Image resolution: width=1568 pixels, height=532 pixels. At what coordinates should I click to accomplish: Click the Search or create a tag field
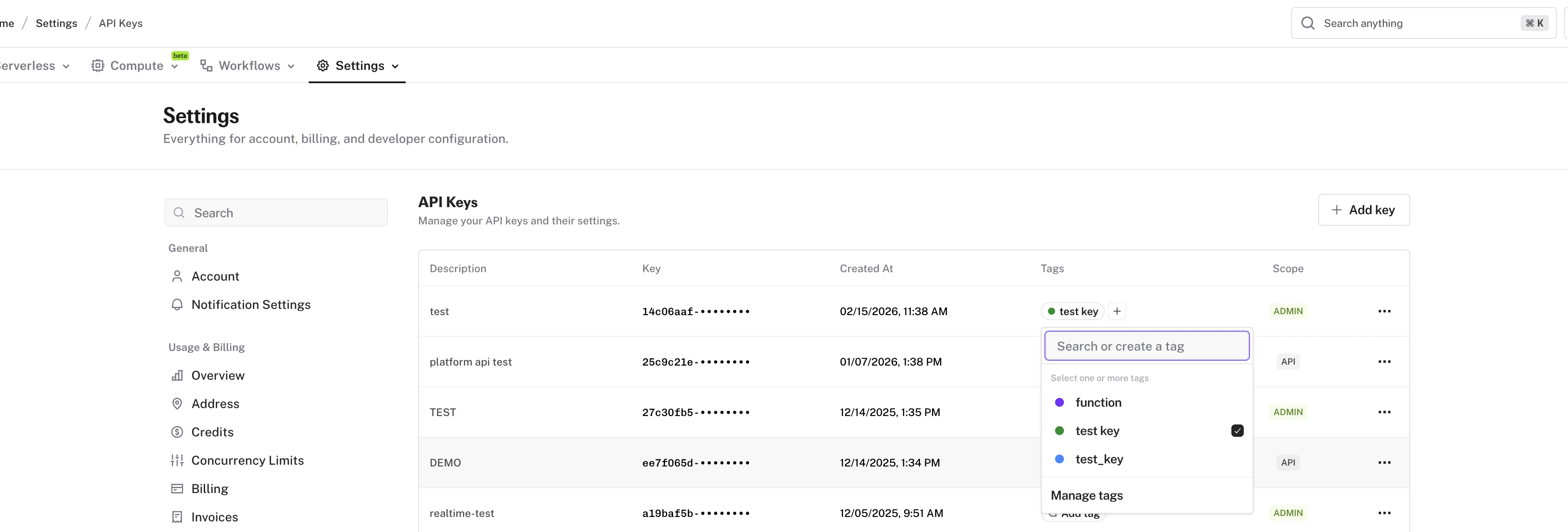coord(1147,345)
